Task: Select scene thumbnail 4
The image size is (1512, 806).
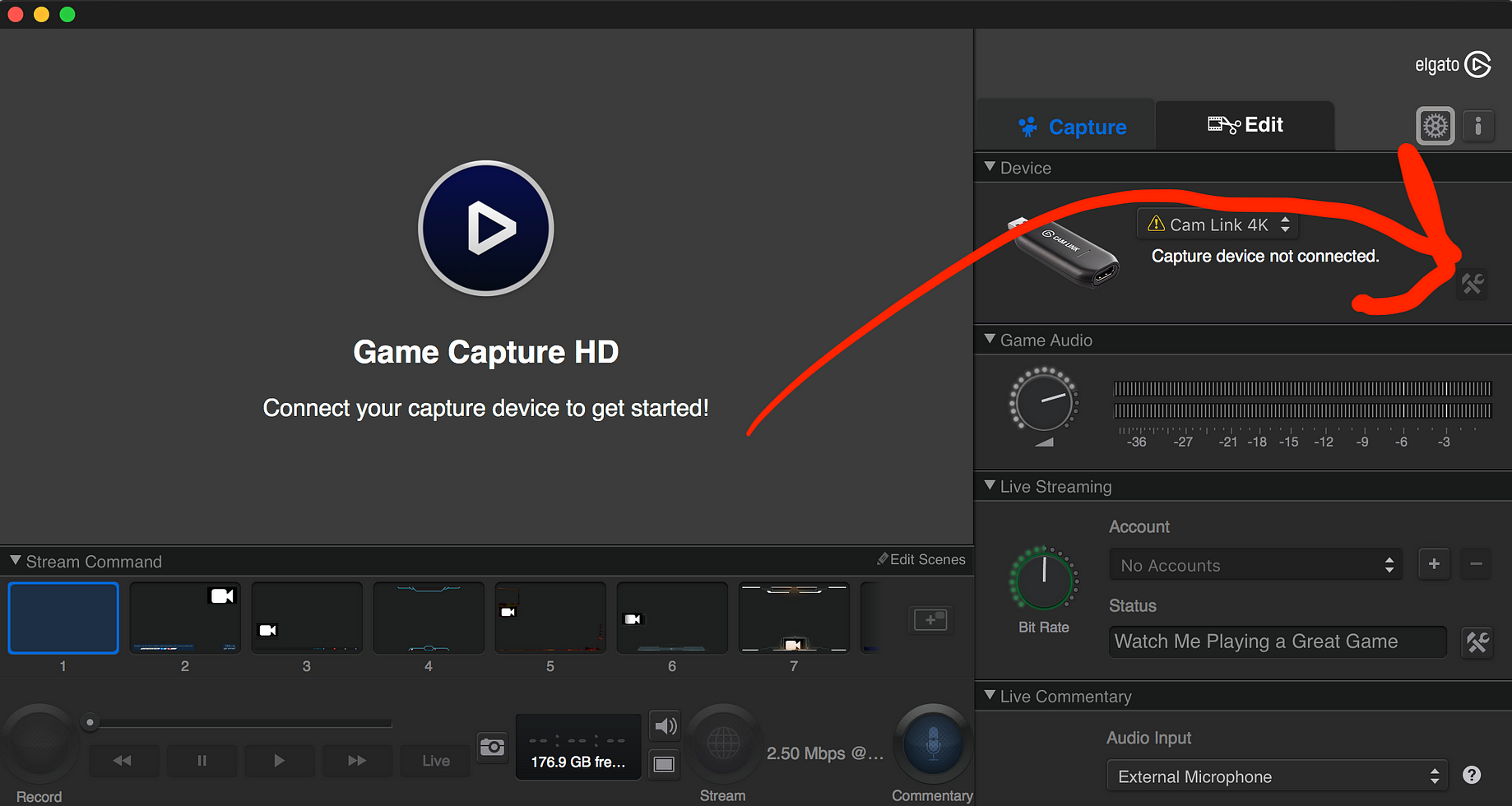Action: coord(429,618)
